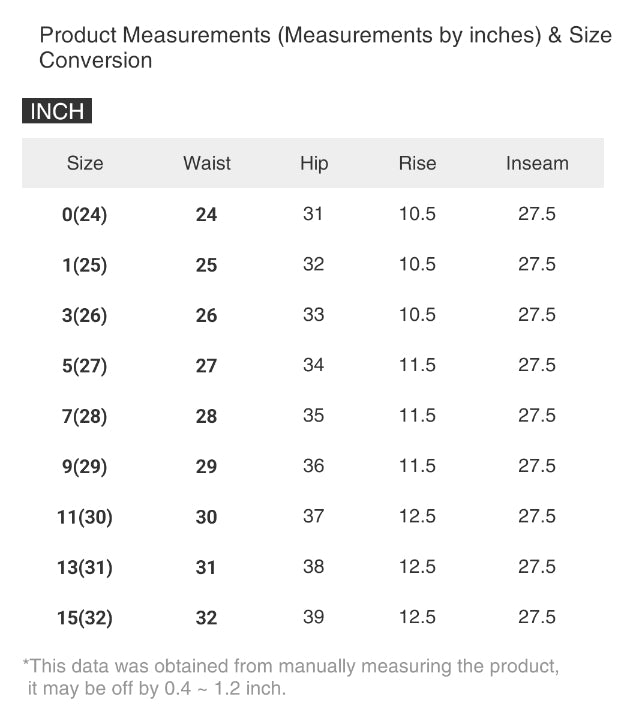This screenshot has height=708, width=631.
Task: Click the INCH unit label
Action: pos(57,111)
